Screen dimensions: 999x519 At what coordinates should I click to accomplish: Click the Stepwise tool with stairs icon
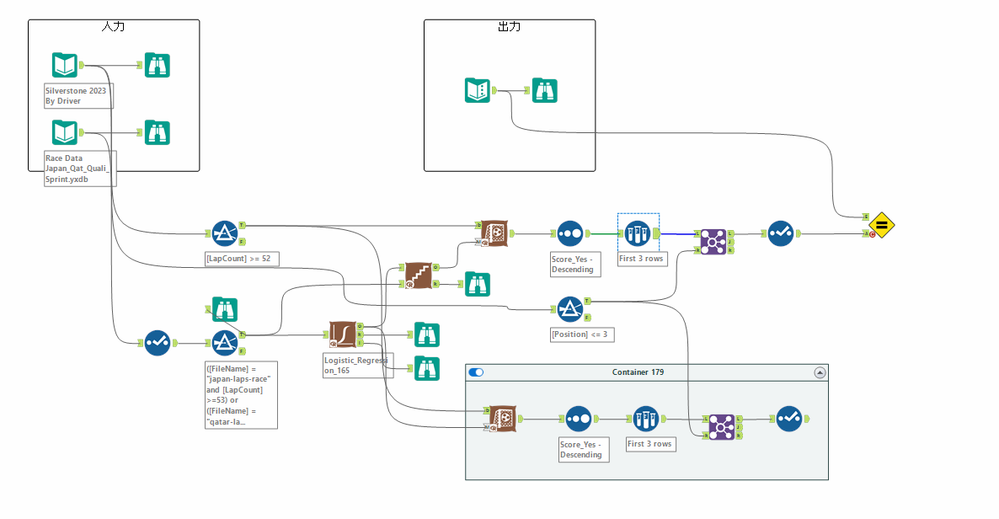[x=418, y=275]
